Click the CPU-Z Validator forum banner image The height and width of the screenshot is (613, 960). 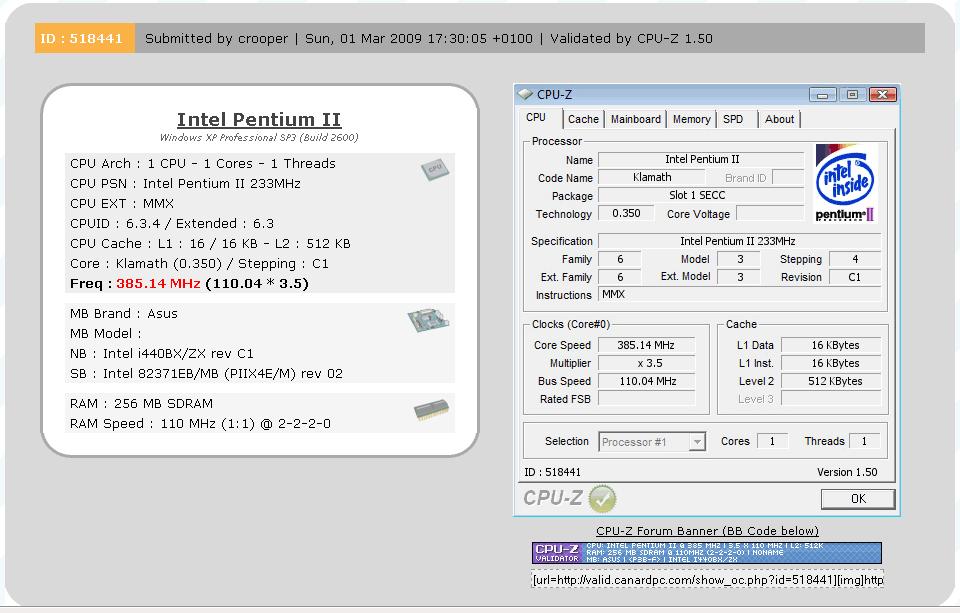707,552
